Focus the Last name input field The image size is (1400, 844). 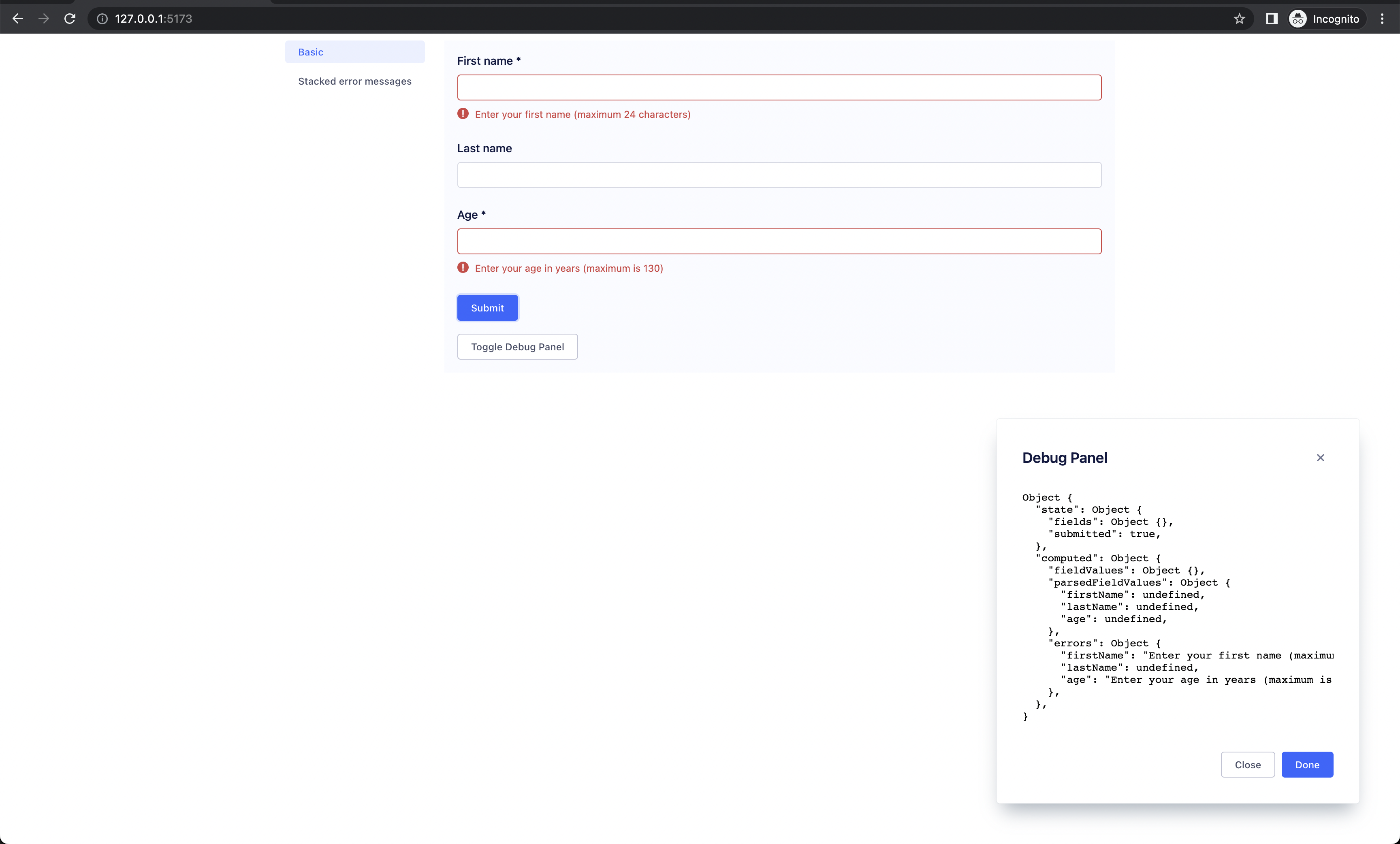coord(779,175)
